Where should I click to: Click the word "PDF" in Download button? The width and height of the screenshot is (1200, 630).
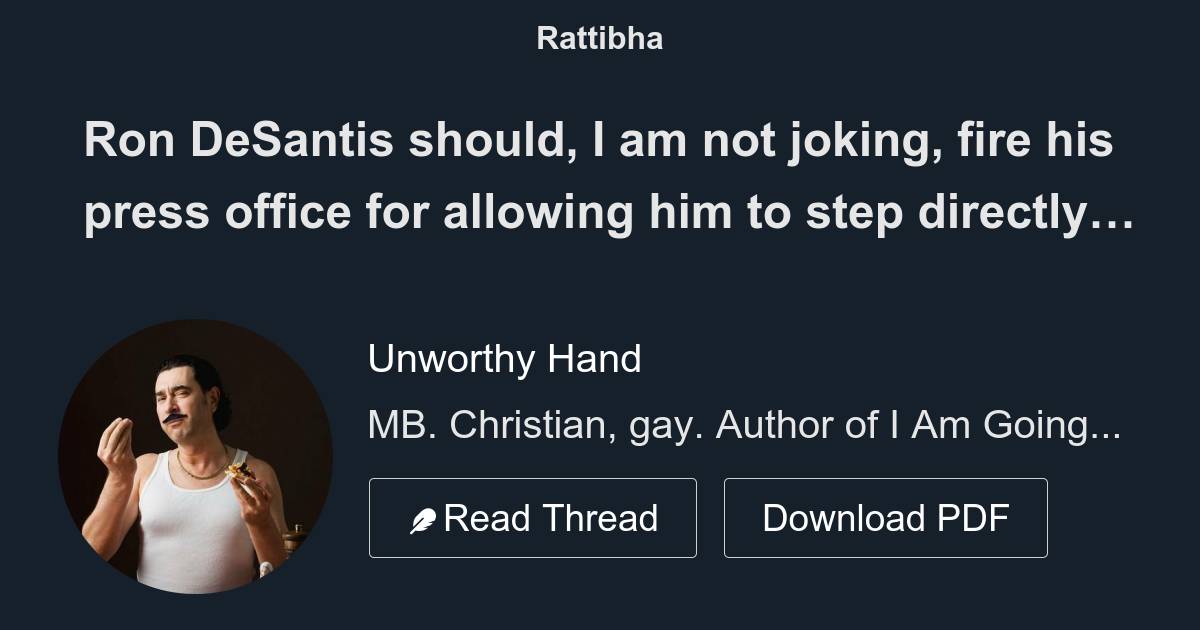973,518
